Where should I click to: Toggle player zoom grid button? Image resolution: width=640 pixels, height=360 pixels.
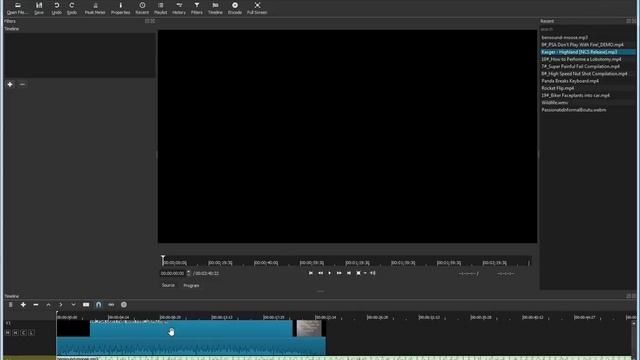358,273
